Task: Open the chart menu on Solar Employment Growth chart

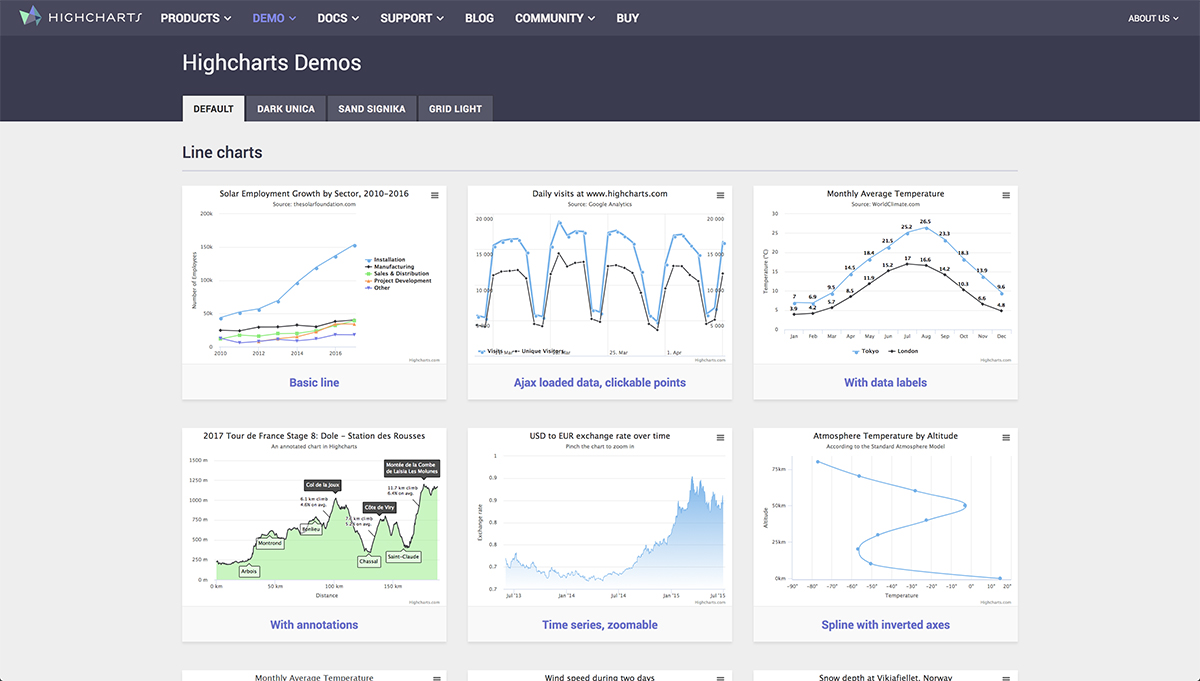Action: pos(435,195)
